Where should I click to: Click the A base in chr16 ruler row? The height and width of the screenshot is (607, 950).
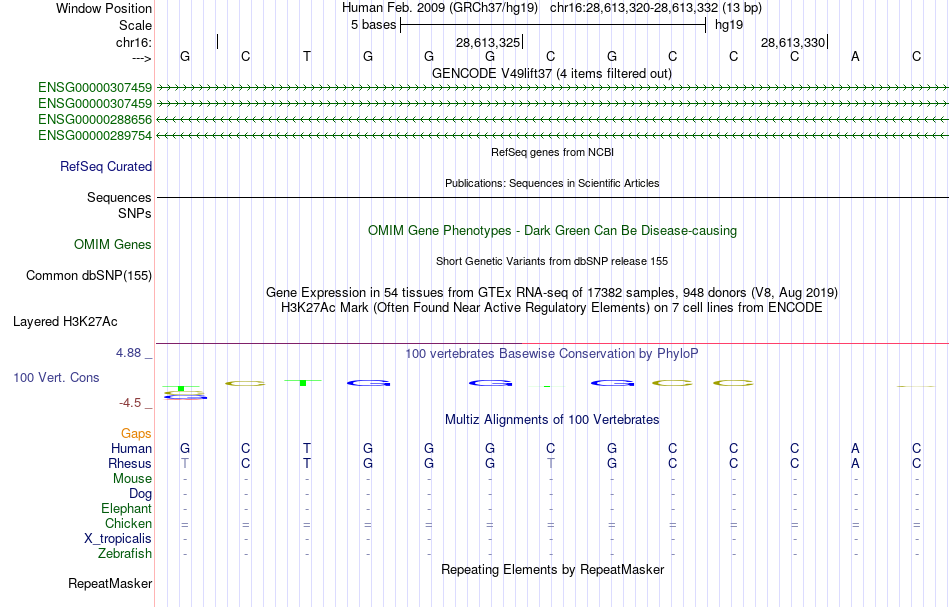855,56
